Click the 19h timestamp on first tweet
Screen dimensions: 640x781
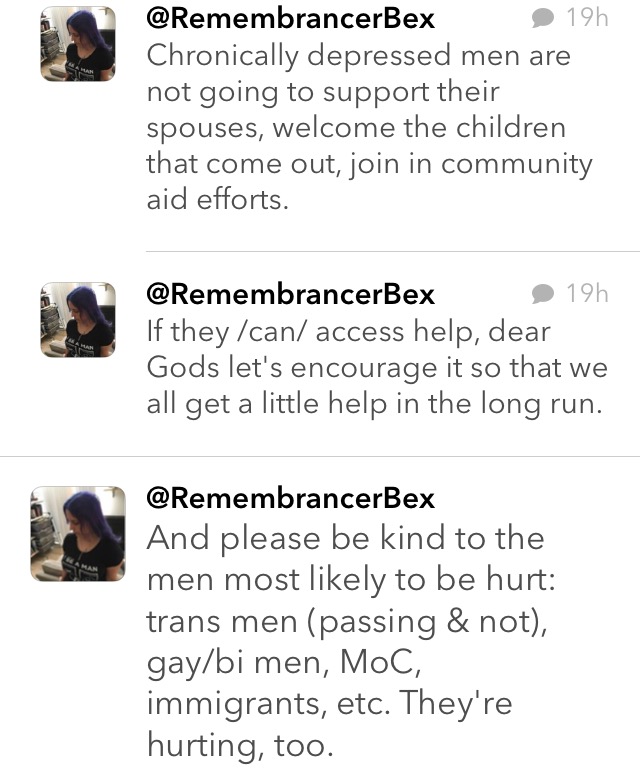587,18
